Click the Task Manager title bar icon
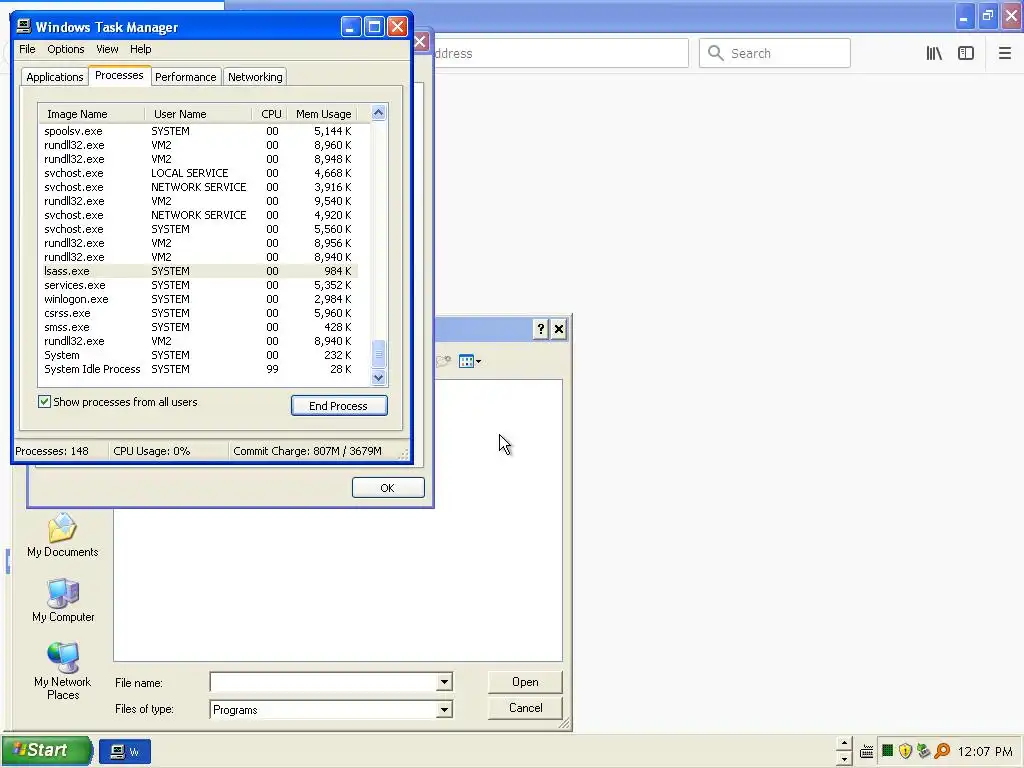This screenshot has height=768, width=1024. click(x=24, y=26)
